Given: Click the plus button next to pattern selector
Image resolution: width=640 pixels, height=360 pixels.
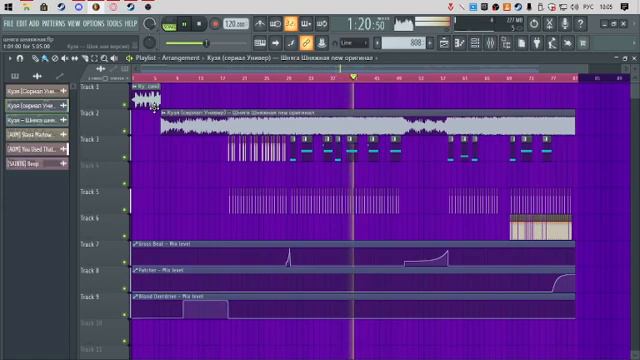Looking at the screenshot, I should coord(430,43).
